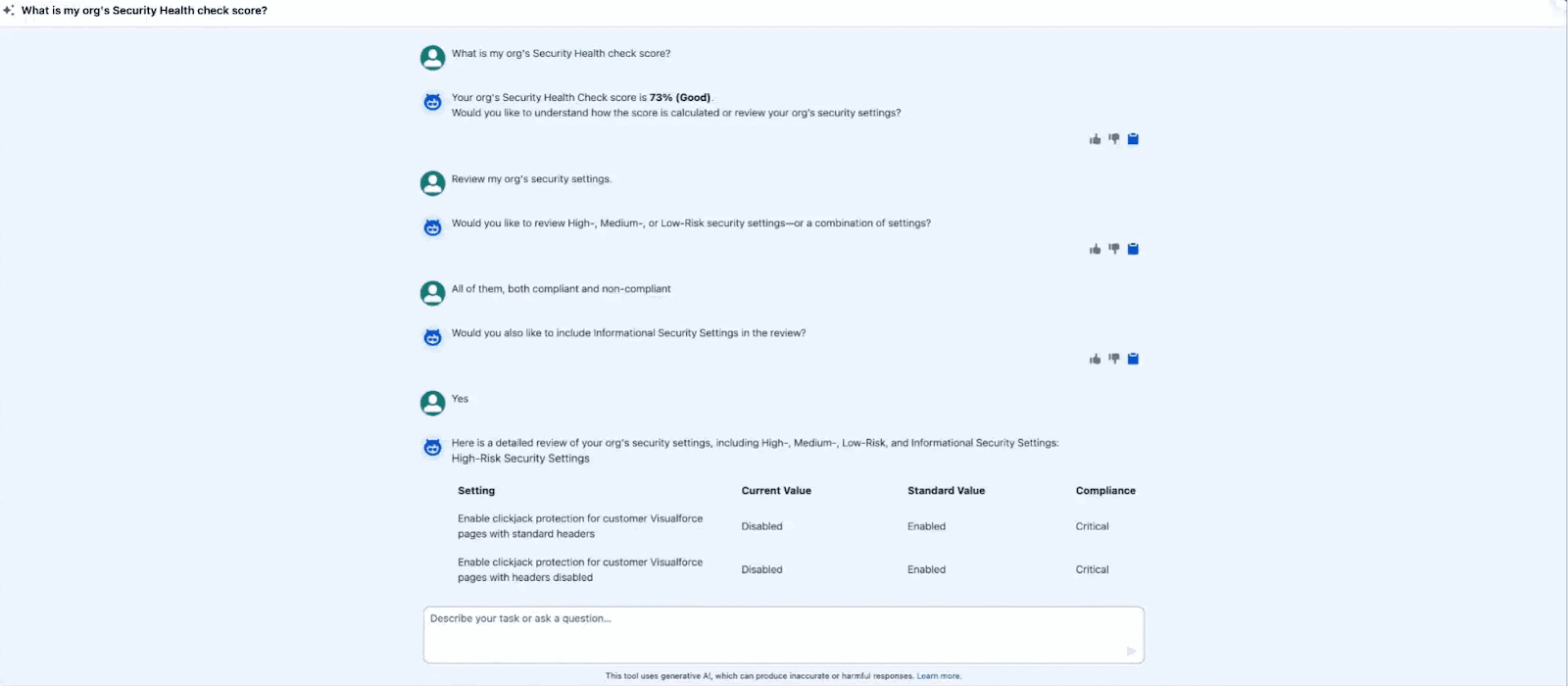The width and height of the screenshot is (1568, 686).
Task: Click the 'Standard Value' column header
Action: tap(946, 491)
